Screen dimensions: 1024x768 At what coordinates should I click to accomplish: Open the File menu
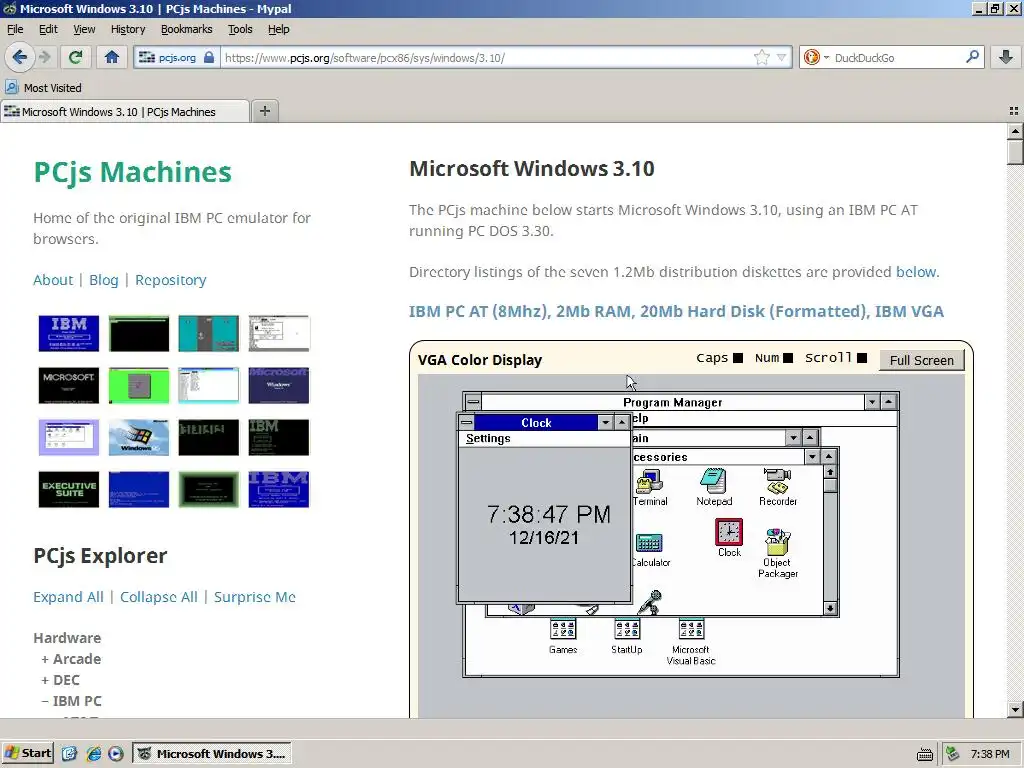[x=15, y=29]
